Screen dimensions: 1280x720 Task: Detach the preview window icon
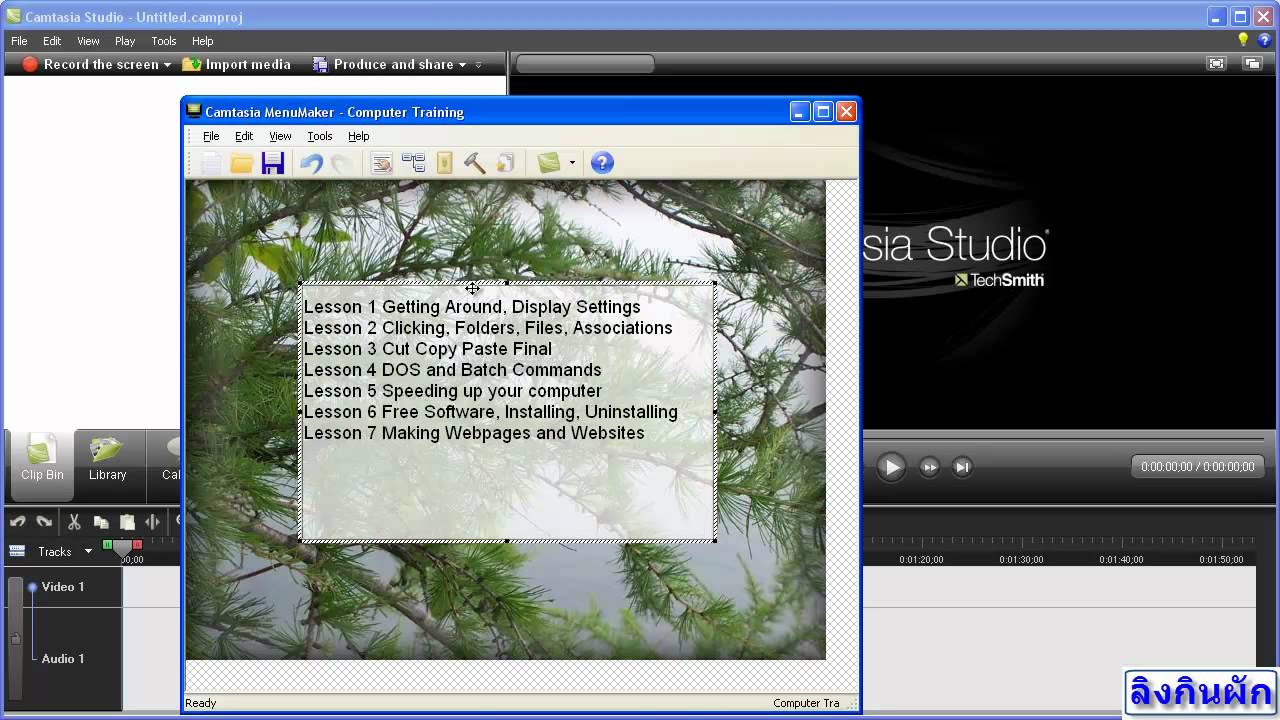click(x=1252, y=64)
